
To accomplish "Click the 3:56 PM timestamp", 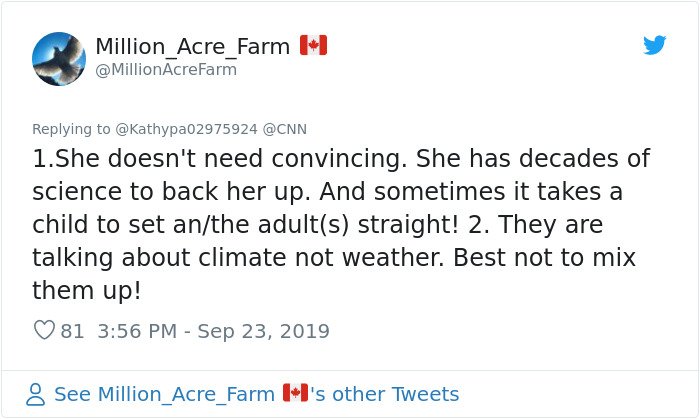I will 136,330.
